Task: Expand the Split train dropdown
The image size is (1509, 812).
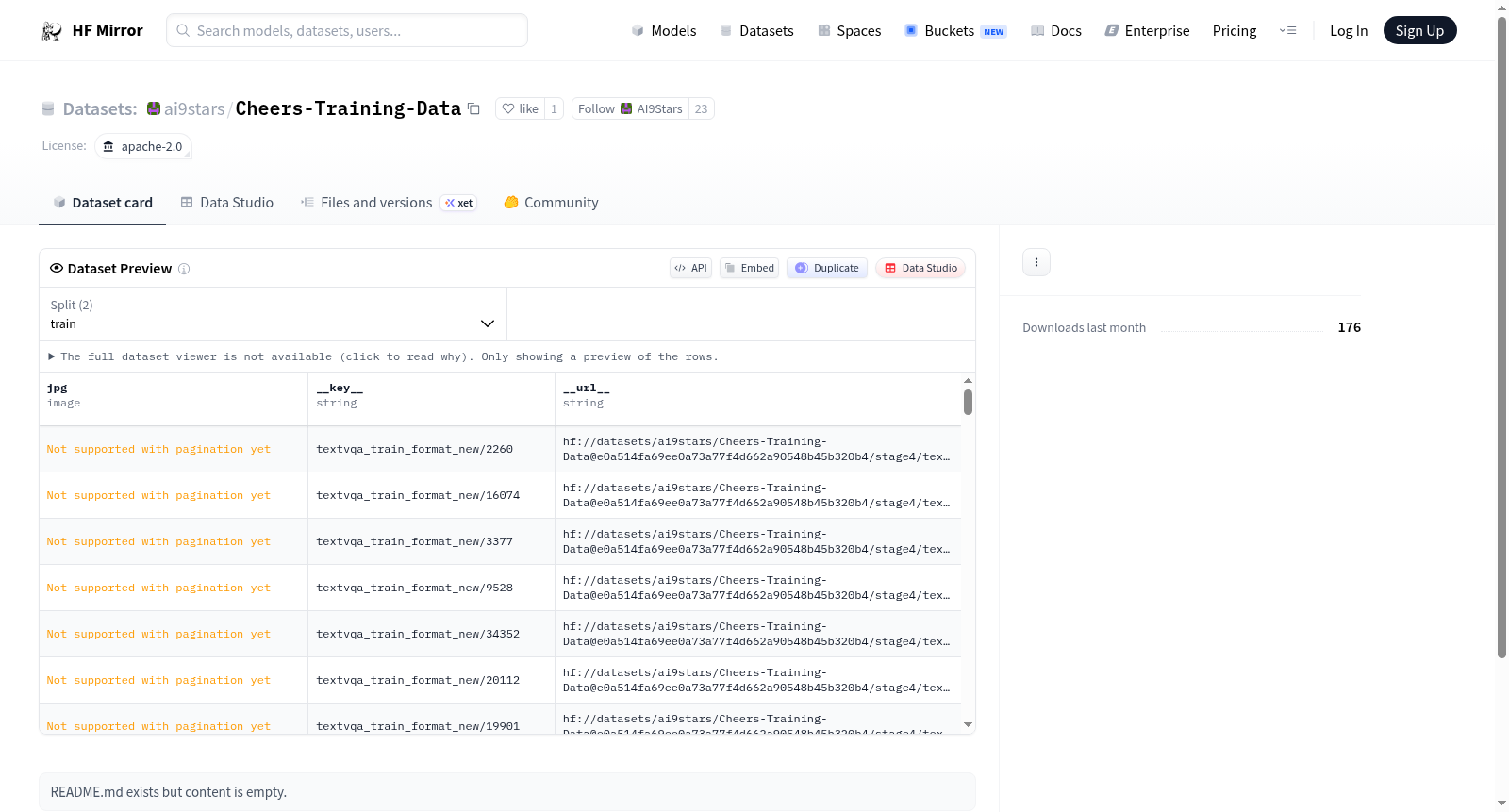Action: 273,315
